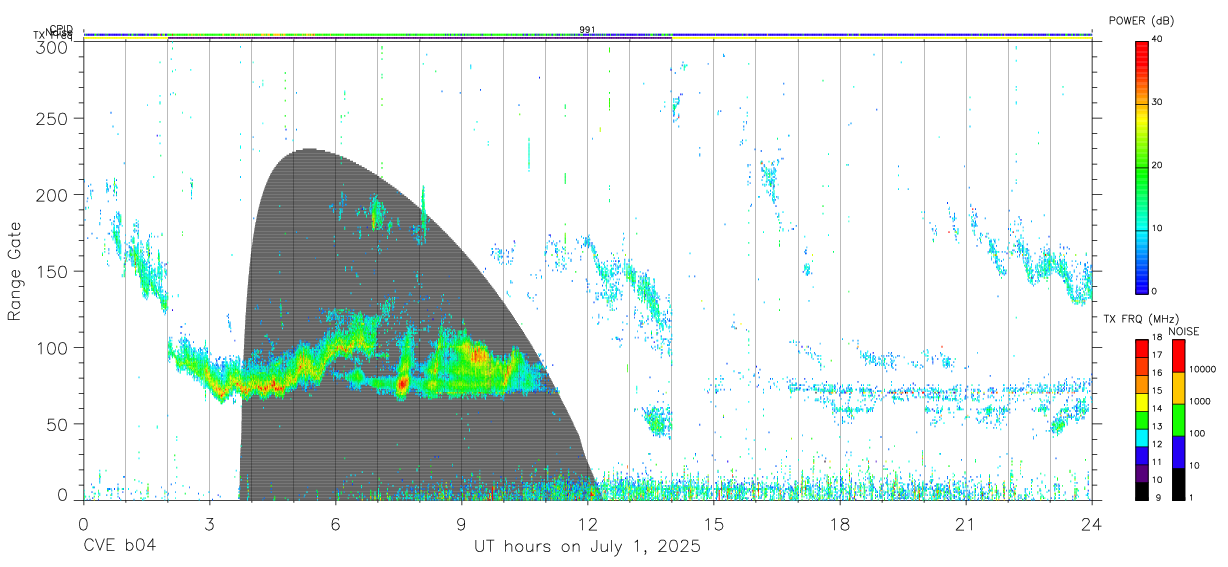Click the orange-yellow segment of the NOISE scale
This screenshot has width=1228, height=567.
1179,387
